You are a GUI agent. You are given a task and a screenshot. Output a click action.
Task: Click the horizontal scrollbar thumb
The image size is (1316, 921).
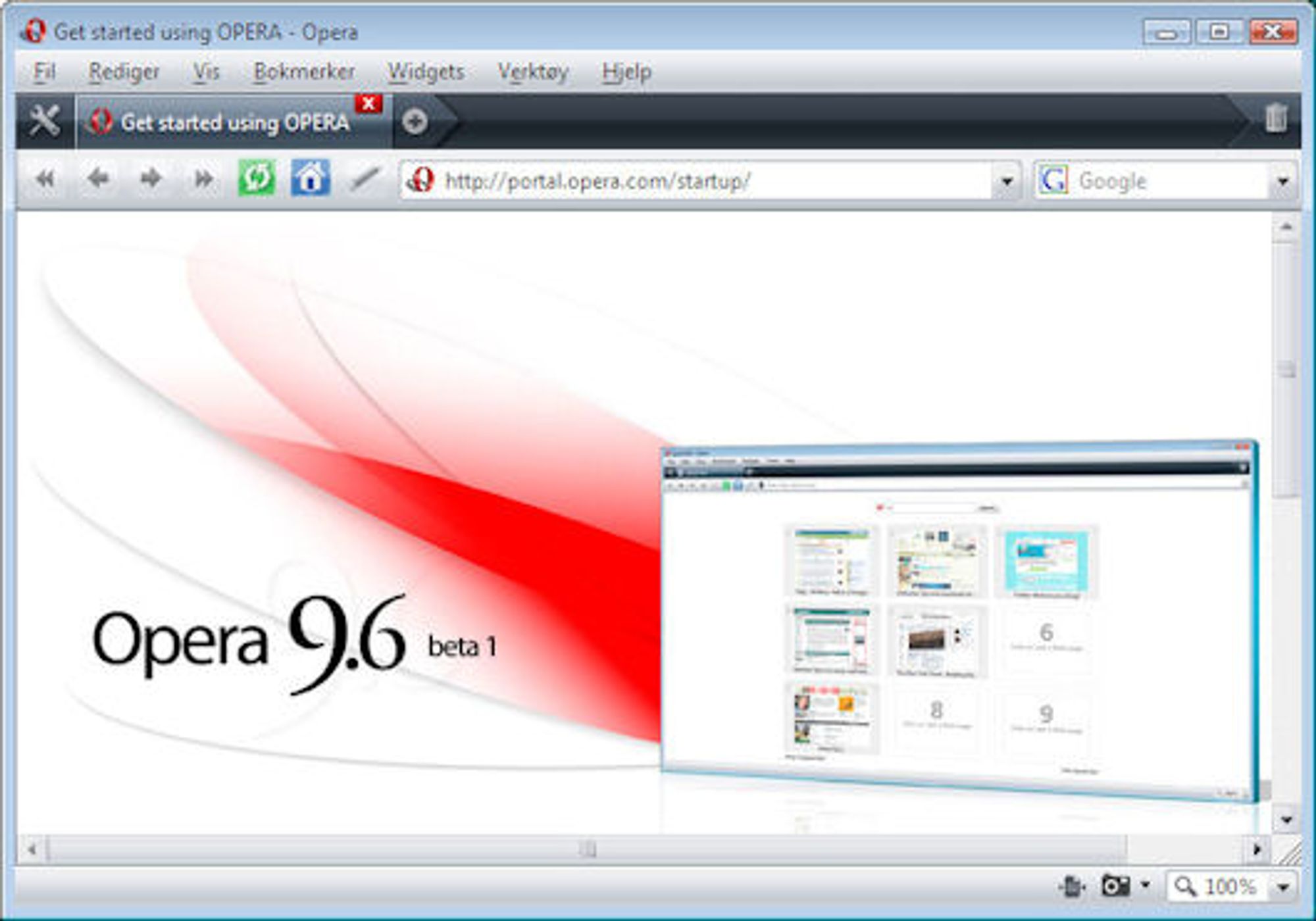(587, 849)
